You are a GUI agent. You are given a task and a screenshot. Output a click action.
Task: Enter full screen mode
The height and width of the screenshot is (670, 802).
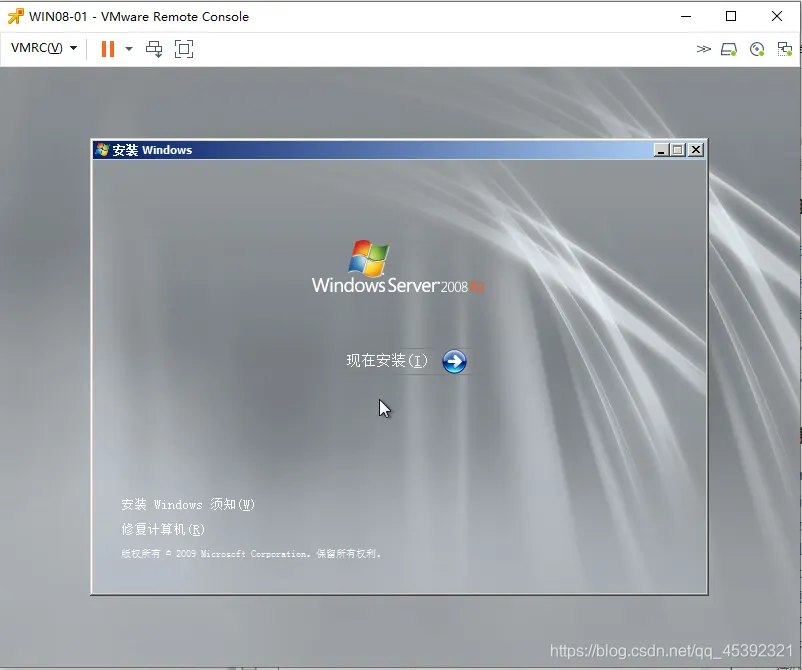(x=184, y=49)
